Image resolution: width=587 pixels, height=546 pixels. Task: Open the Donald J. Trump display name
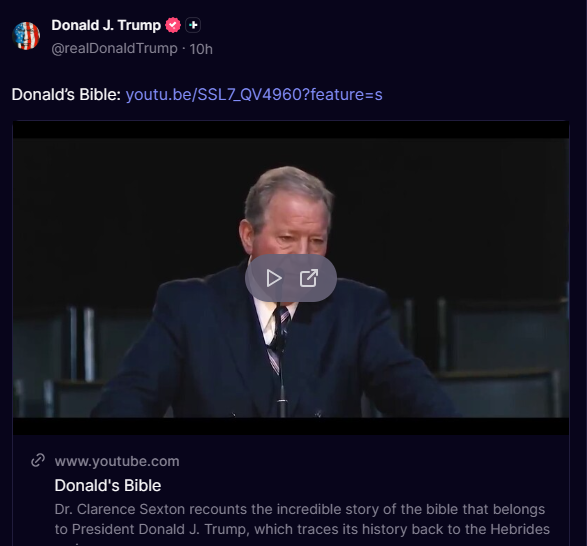(106, 25)
